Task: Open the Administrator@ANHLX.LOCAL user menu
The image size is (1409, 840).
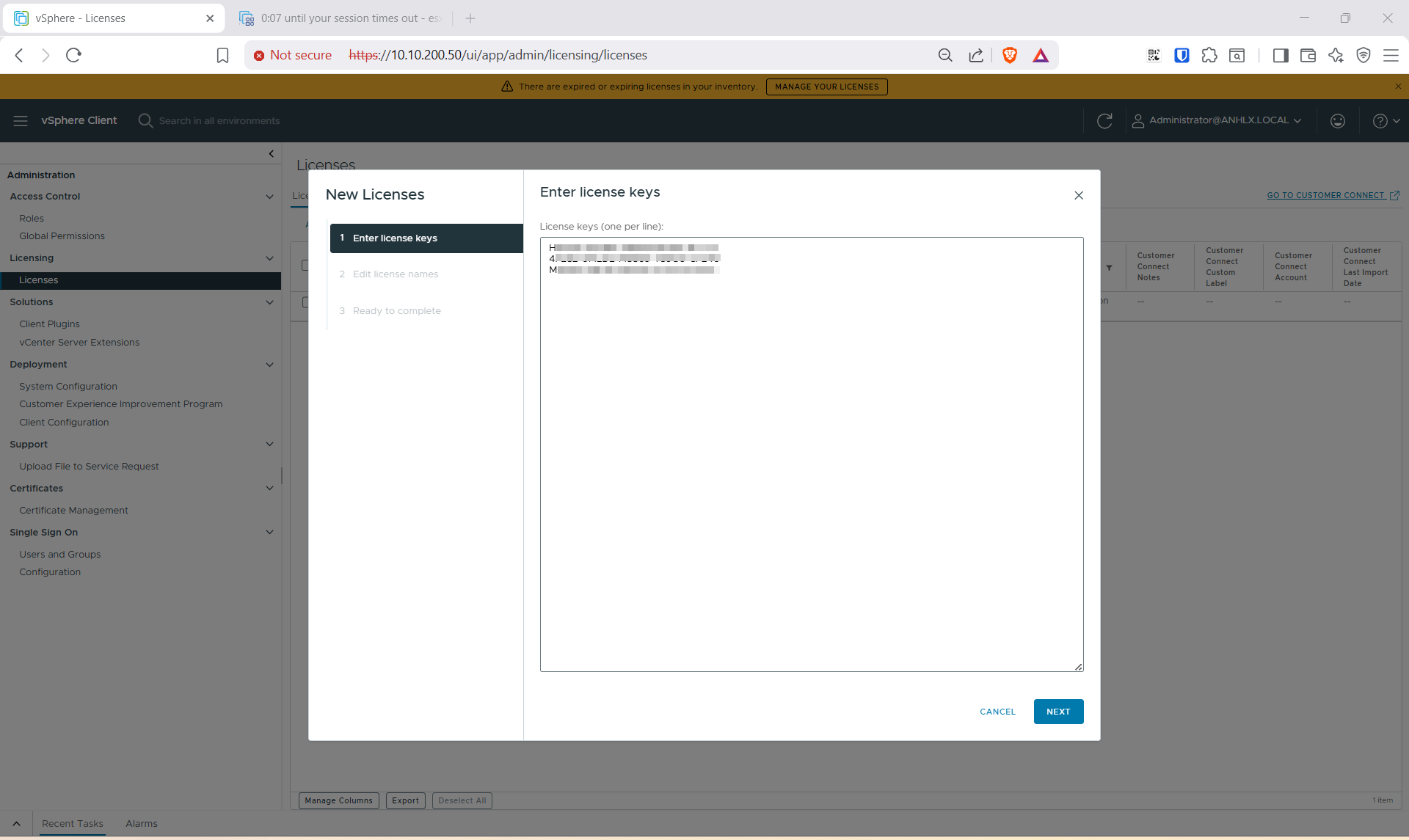Action: [x=1217, y=120]
